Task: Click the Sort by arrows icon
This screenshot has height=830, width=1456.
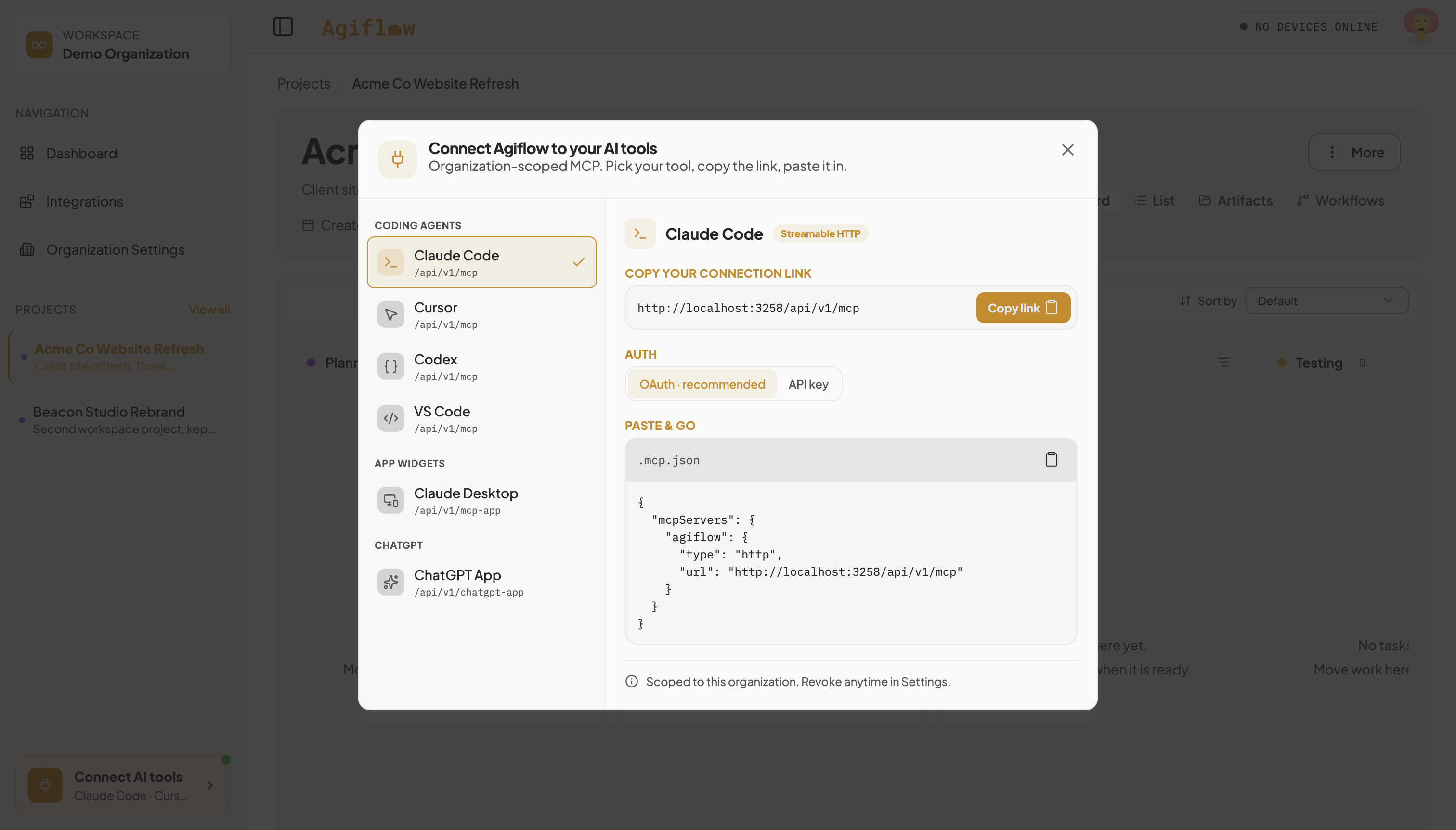Action: [1185, 300]
